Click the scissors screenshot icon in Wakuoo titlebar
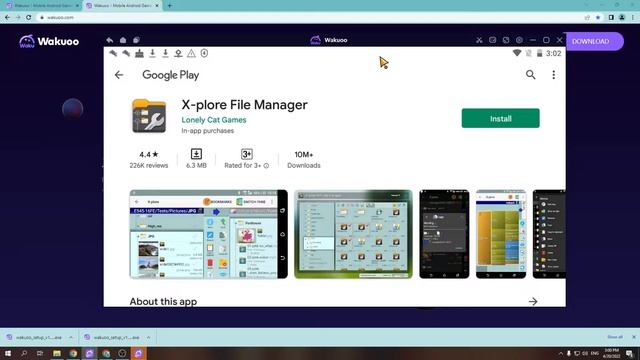Viewport: 640px width, 360px height. [x=479, y=40]
